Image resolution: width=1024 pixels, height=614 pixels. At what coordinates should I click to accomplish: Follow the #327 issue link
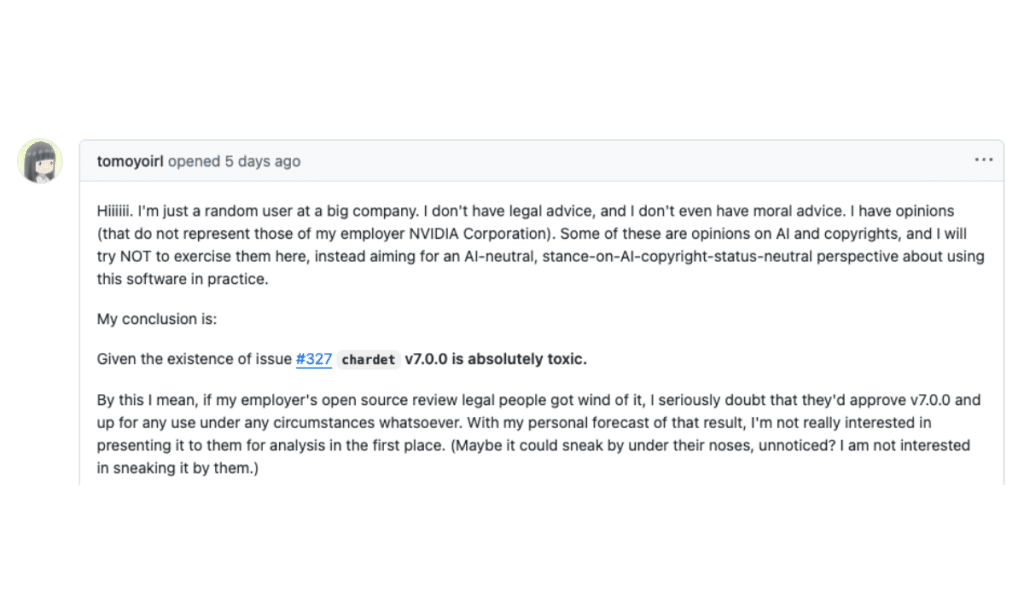pos(313,359)
